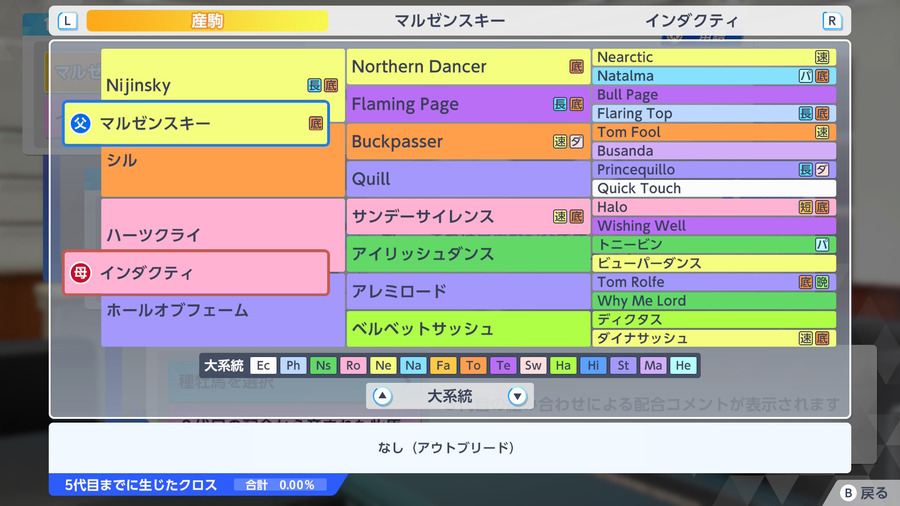Select the Quill cell
Image resolution: width=900 pixels, height=506 pixels.
click(468, 179)
